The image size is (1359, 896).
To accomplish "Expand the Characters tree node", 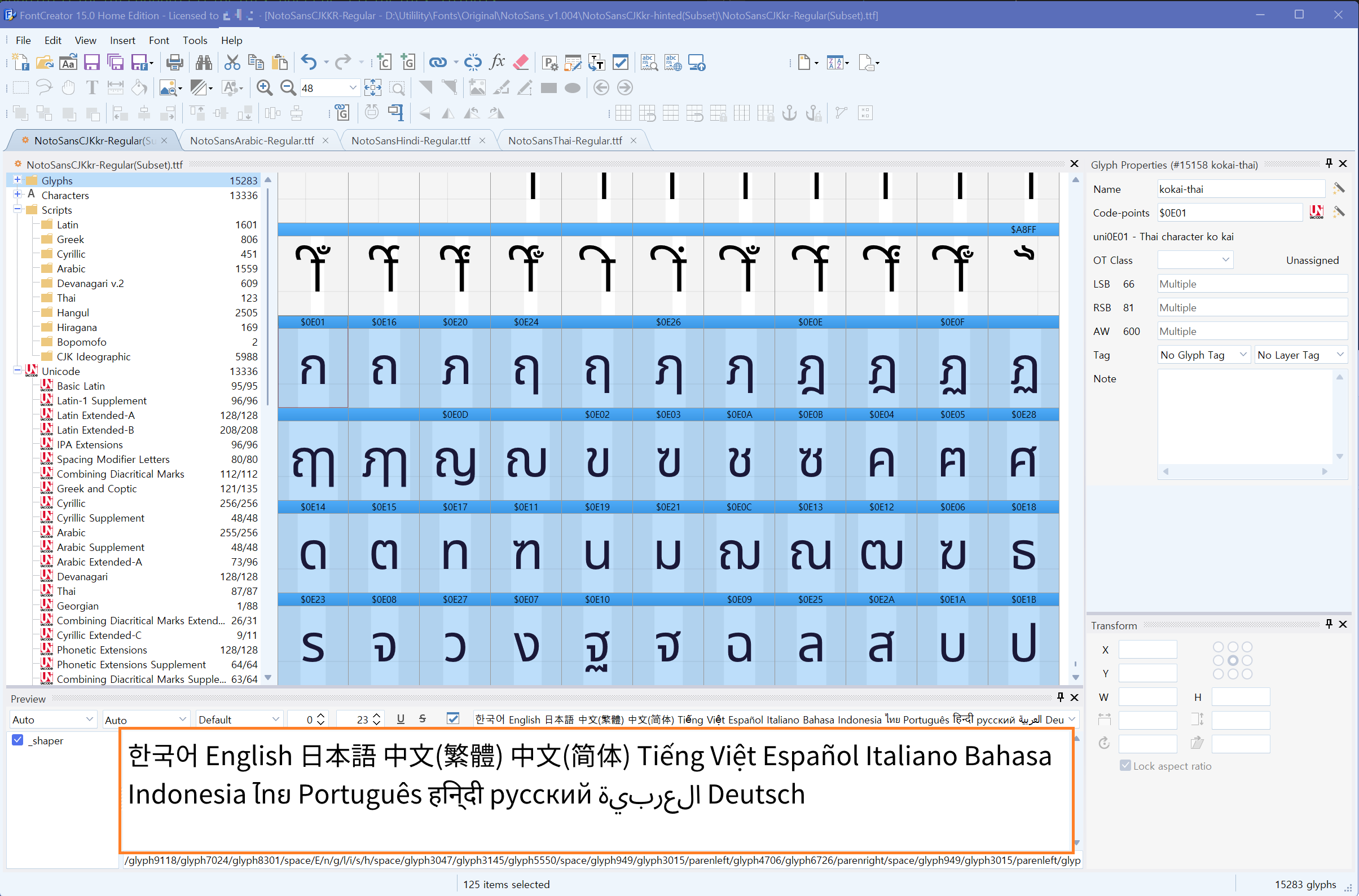I will tap(17, 195).
